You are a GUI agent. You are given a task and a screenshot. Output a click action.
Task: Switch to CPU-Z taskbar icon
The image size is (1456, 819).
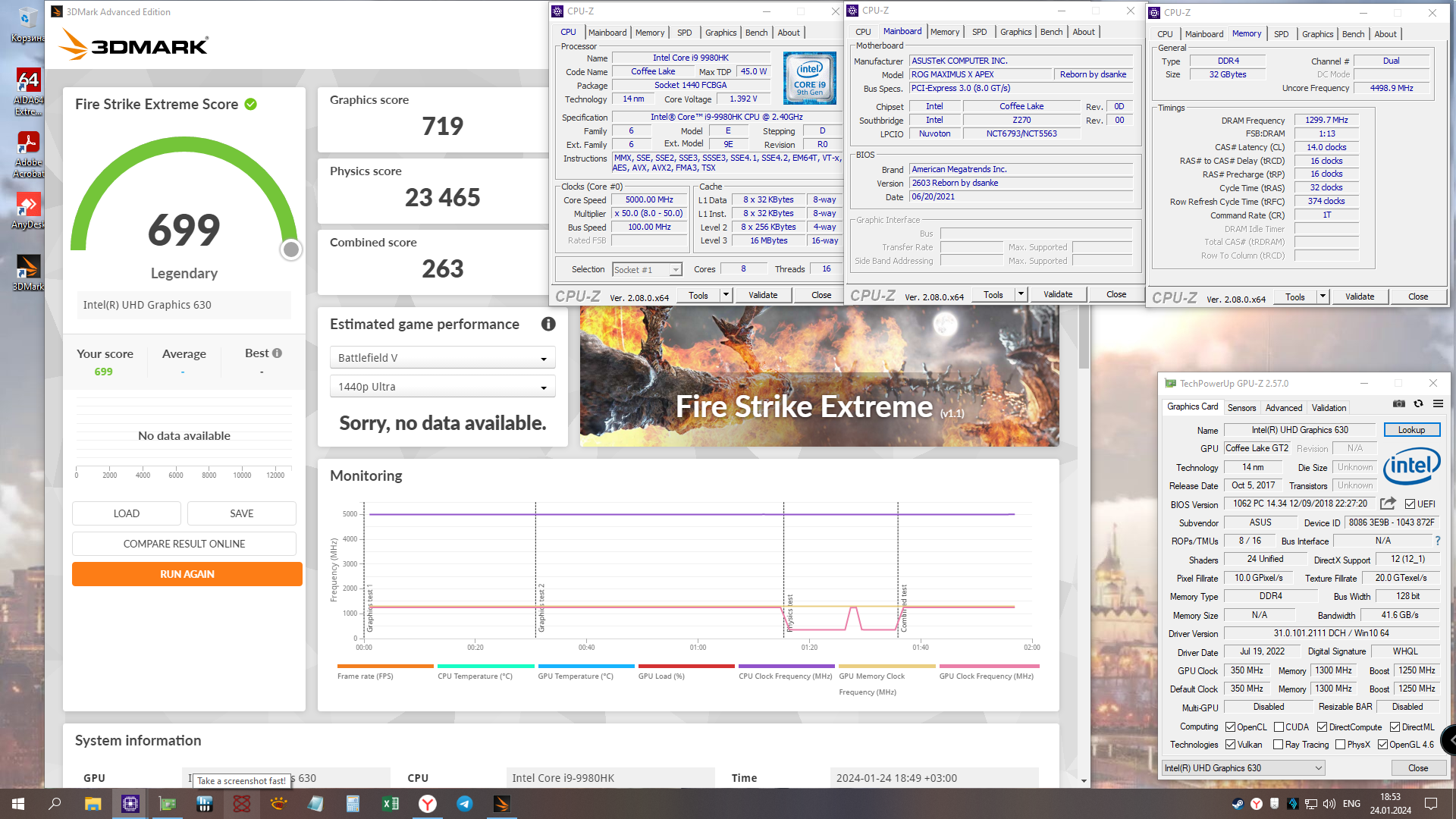click(130, 804)
